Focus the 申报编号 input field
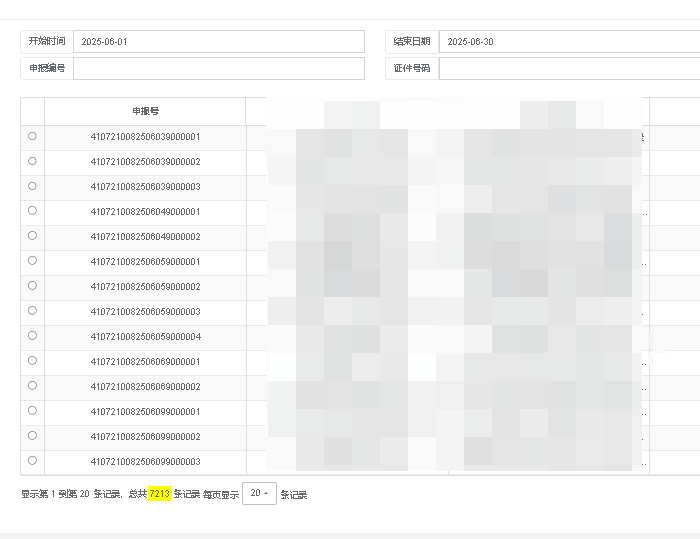 [x=219, y=68]
